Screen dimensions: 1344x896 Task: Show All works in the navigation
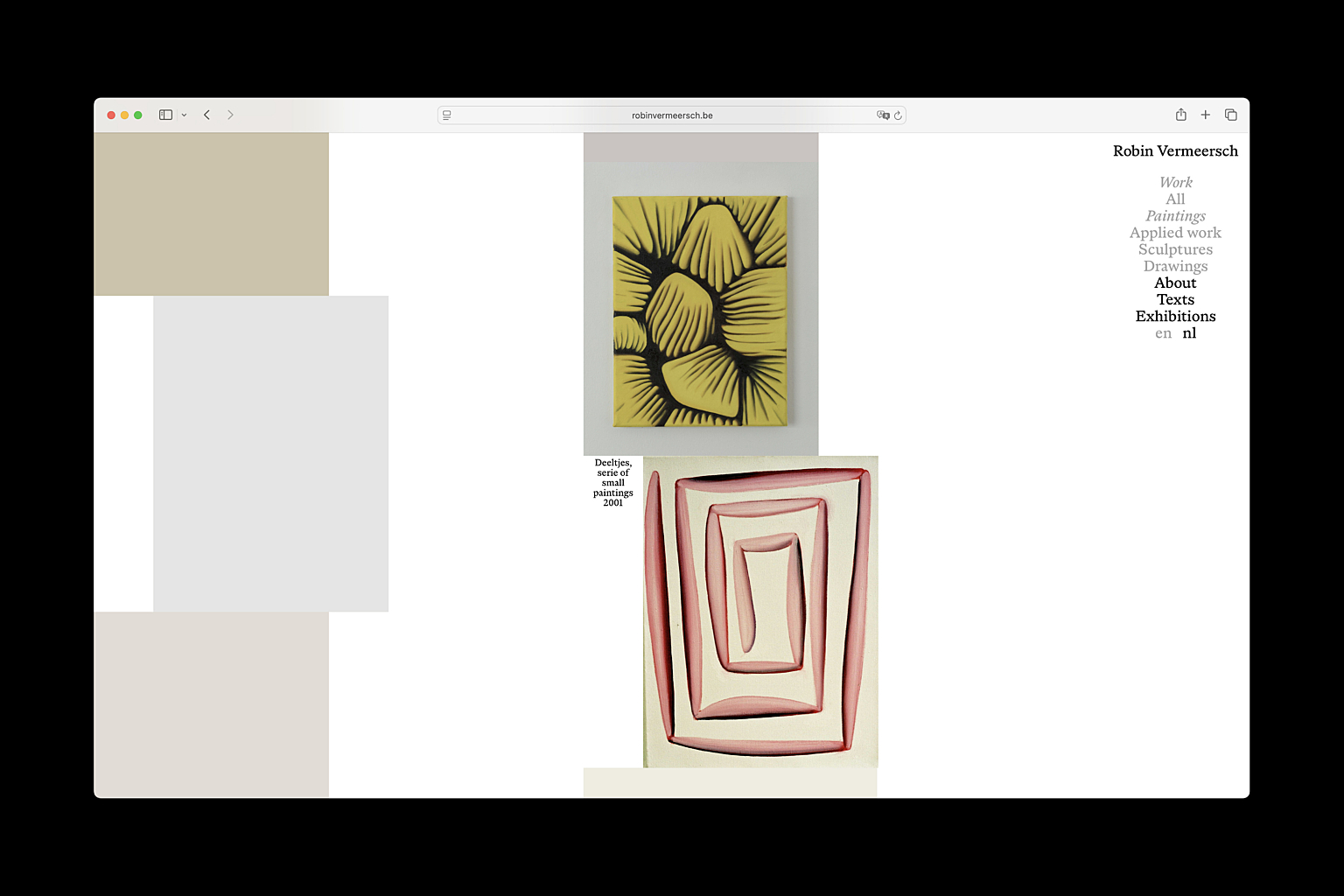click(x=1175, y=199)
